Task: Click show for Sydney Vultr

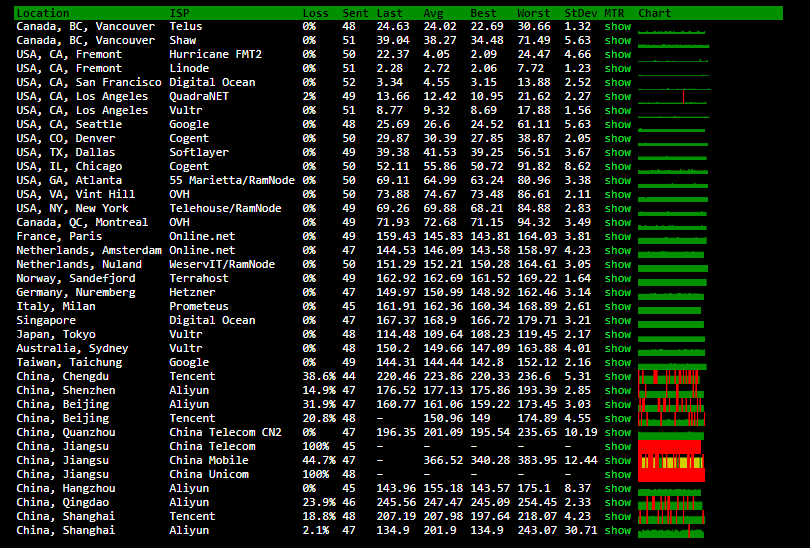Action: pos(618,348)
